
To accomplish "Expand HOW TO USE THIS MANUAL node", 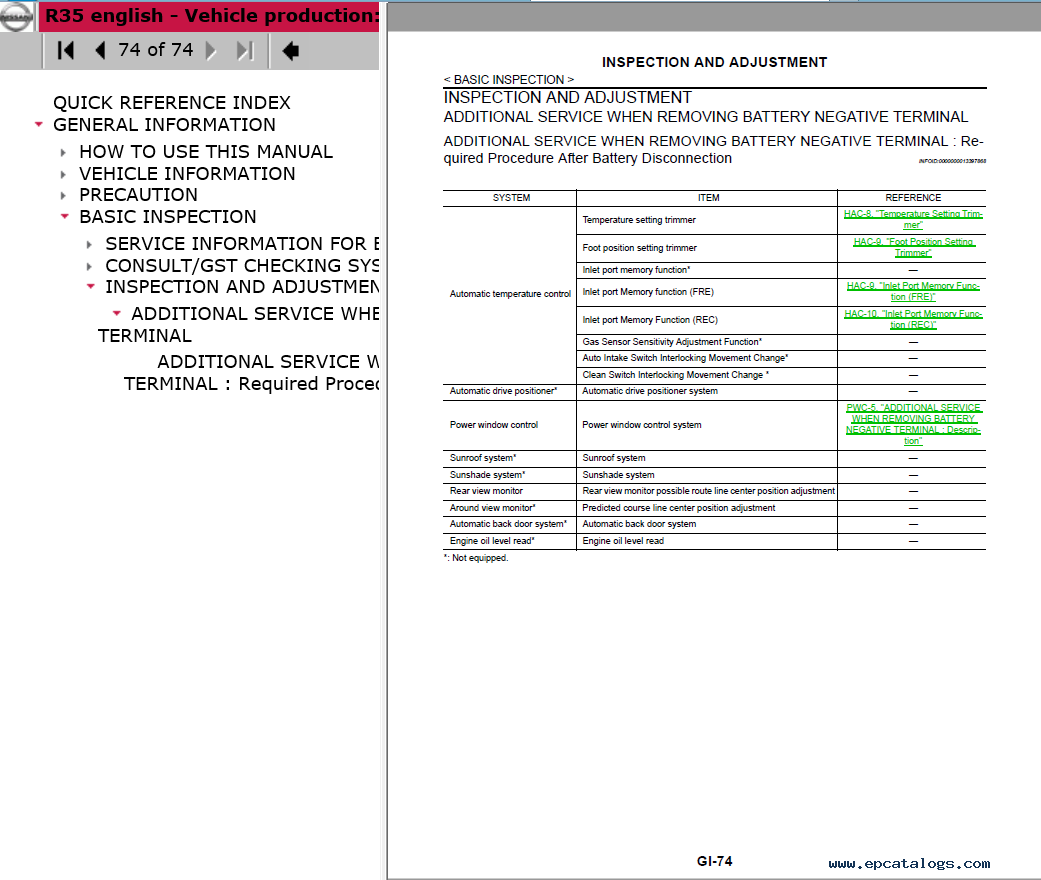I will tap(64, 152).
